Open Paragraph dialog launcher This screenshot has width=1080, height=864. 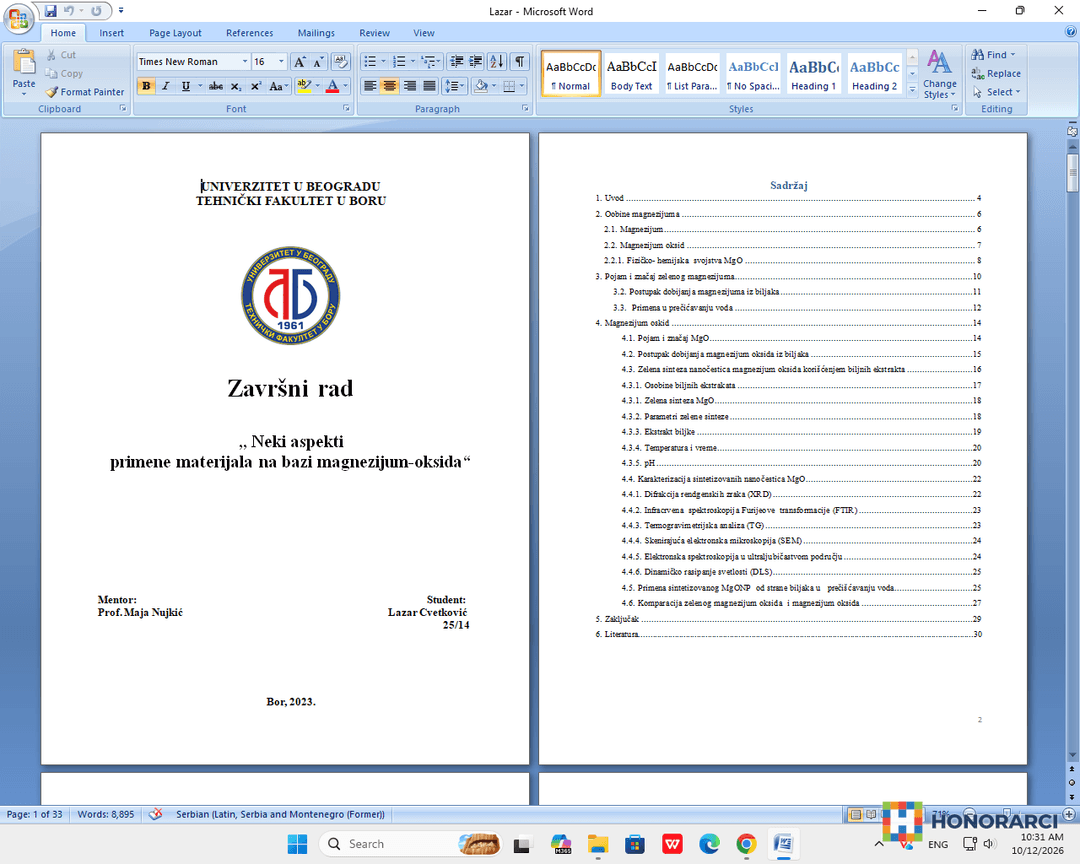[x=525, y=108]
